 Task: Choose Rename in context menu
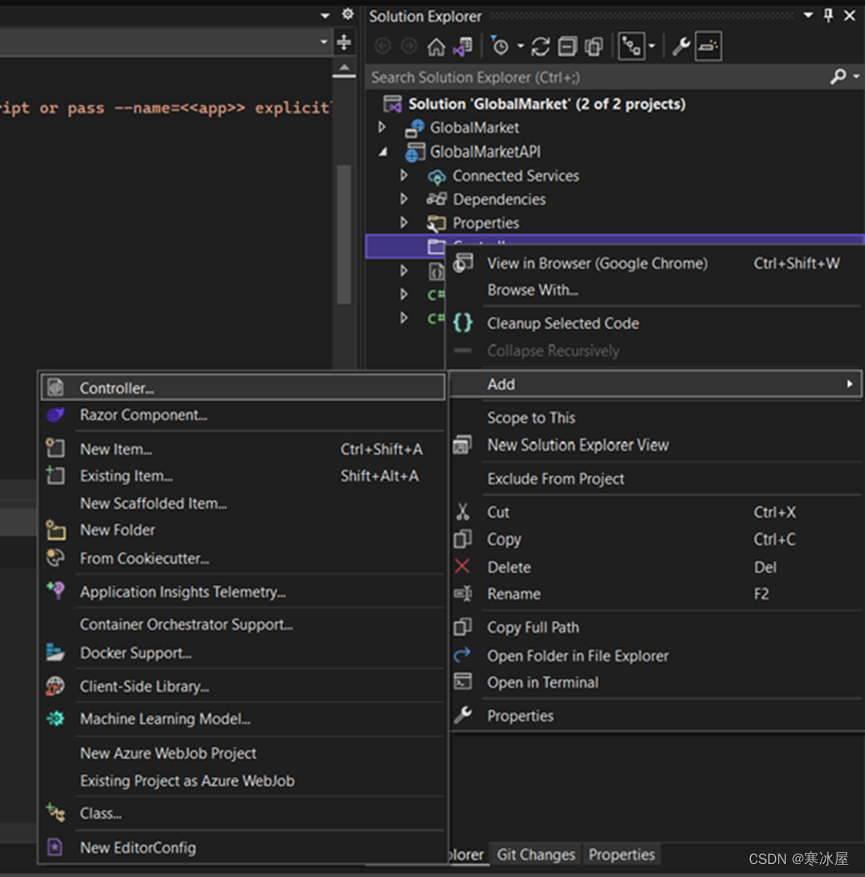655,594
